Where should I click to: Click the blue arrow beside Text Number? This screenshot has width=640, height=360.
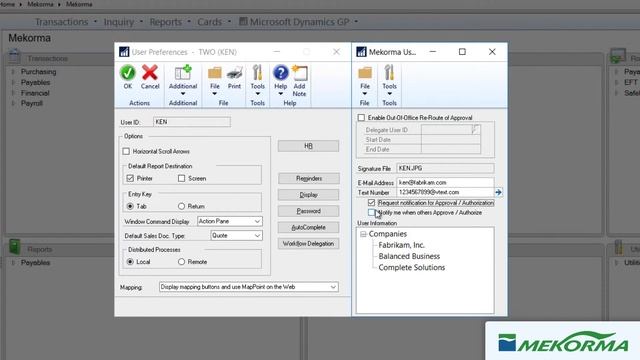pos(498,192)
